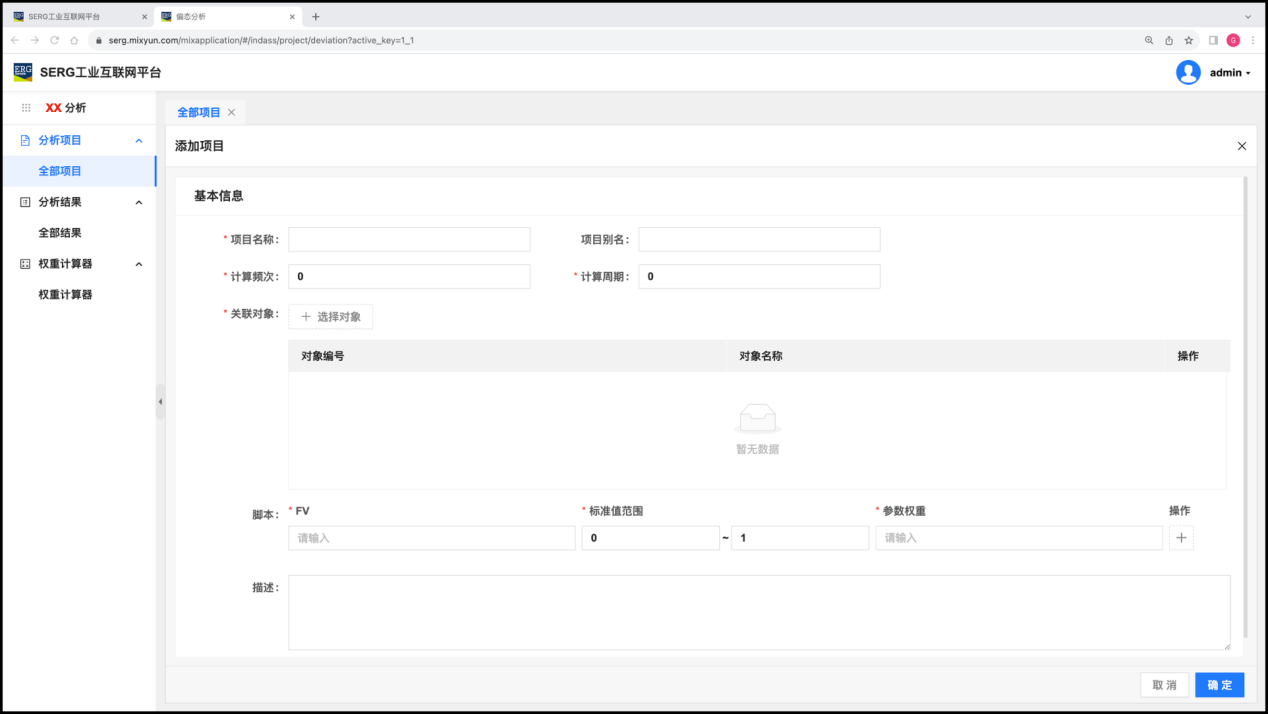1268x714 pixels.
Task: Close the 全部项目 tab
Action: [231, 113]
